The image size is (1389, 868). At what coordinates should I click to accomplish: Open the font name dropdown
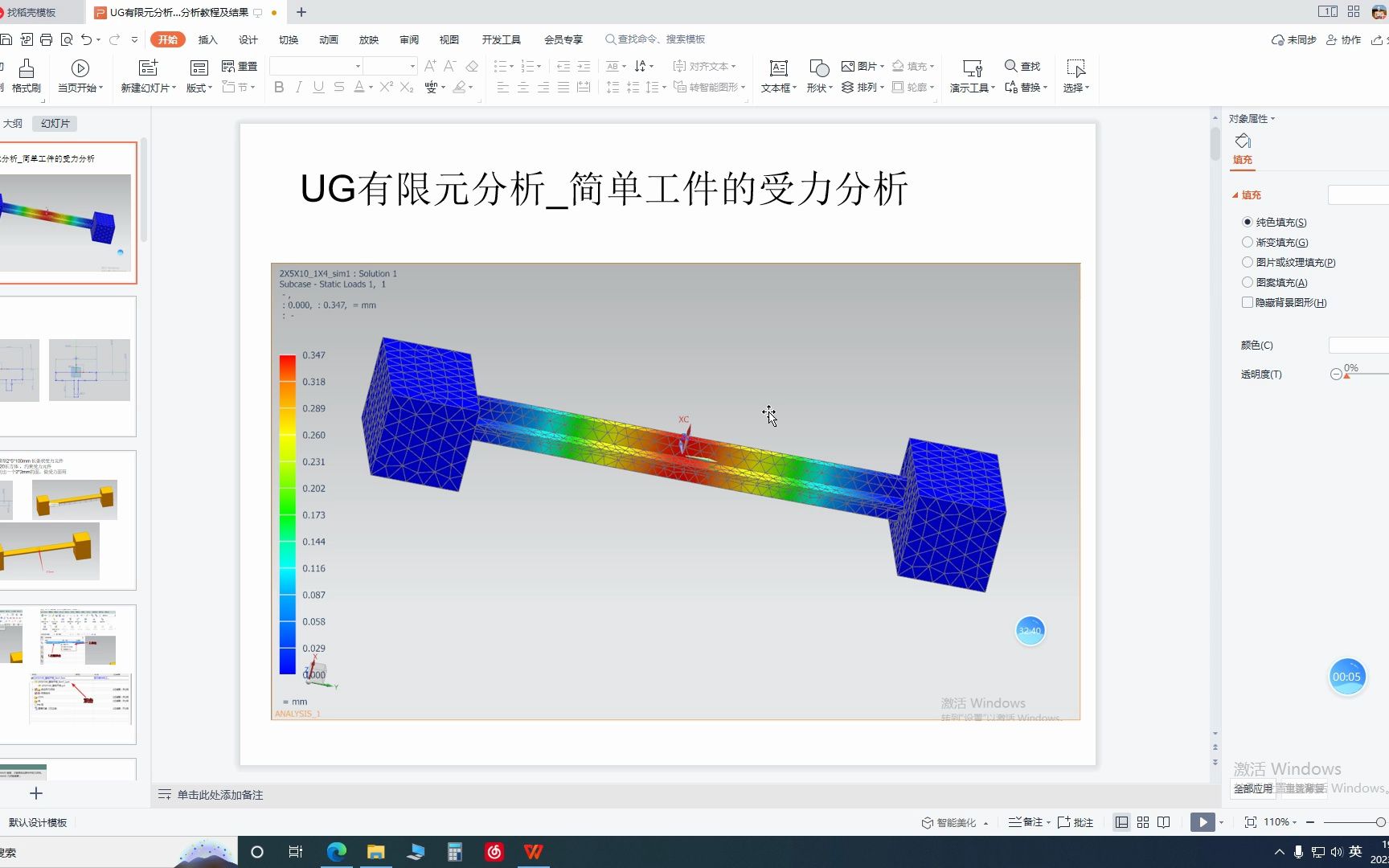click(358, 66)
